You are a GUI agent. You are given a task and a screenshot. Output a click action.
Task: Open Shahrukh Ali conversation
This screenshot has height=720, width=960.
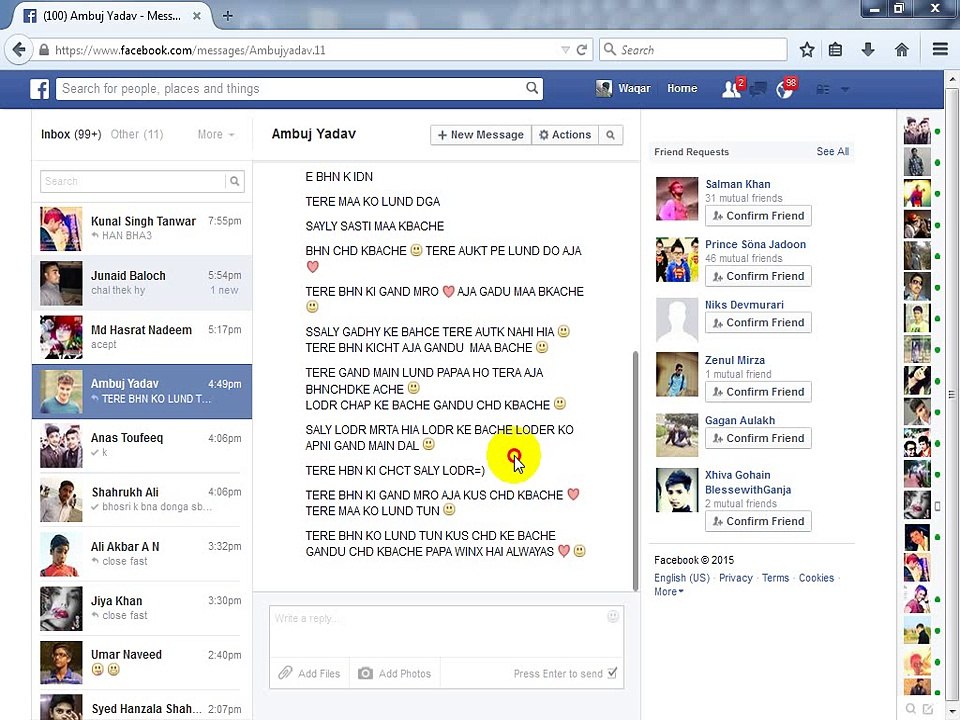[142, 500]
